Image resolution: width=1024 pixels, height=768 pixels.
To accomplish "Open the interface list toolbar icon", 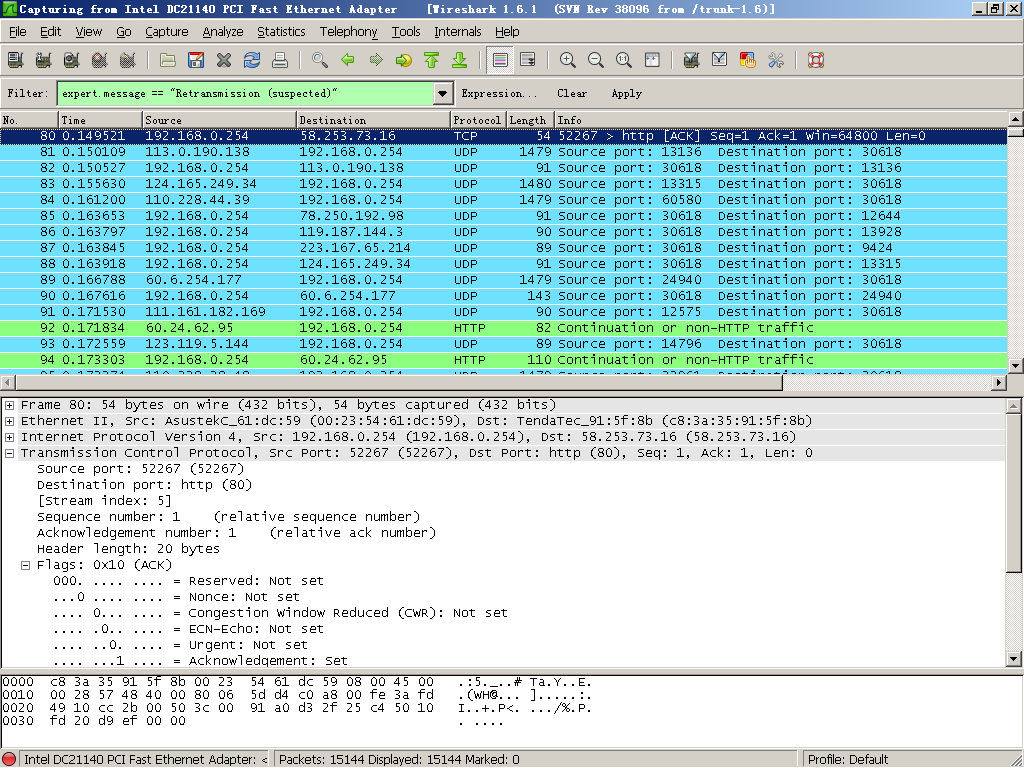I will click(x=15, y=60).
